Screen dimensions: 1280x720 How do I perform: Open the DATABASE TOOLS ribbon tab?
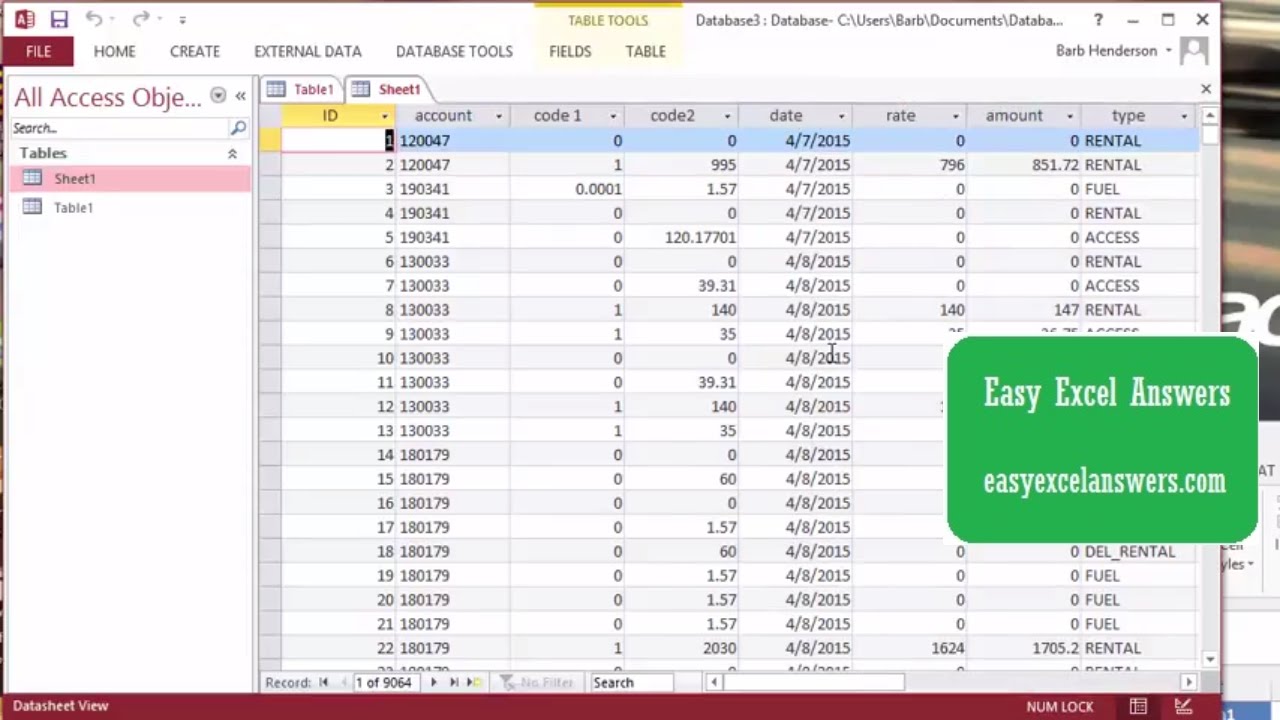pyautogui.click(x=454, y=51)
